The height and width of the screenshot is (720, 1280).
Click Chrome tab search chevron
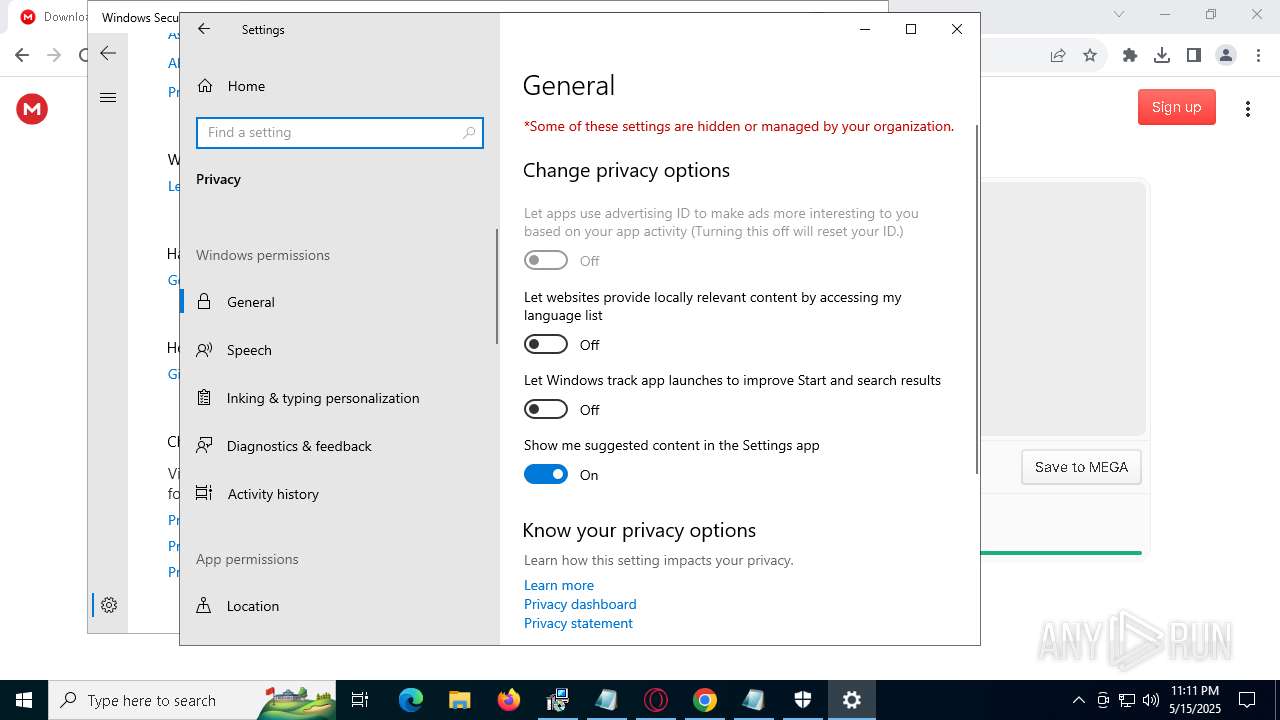(x=1119, y=14)
